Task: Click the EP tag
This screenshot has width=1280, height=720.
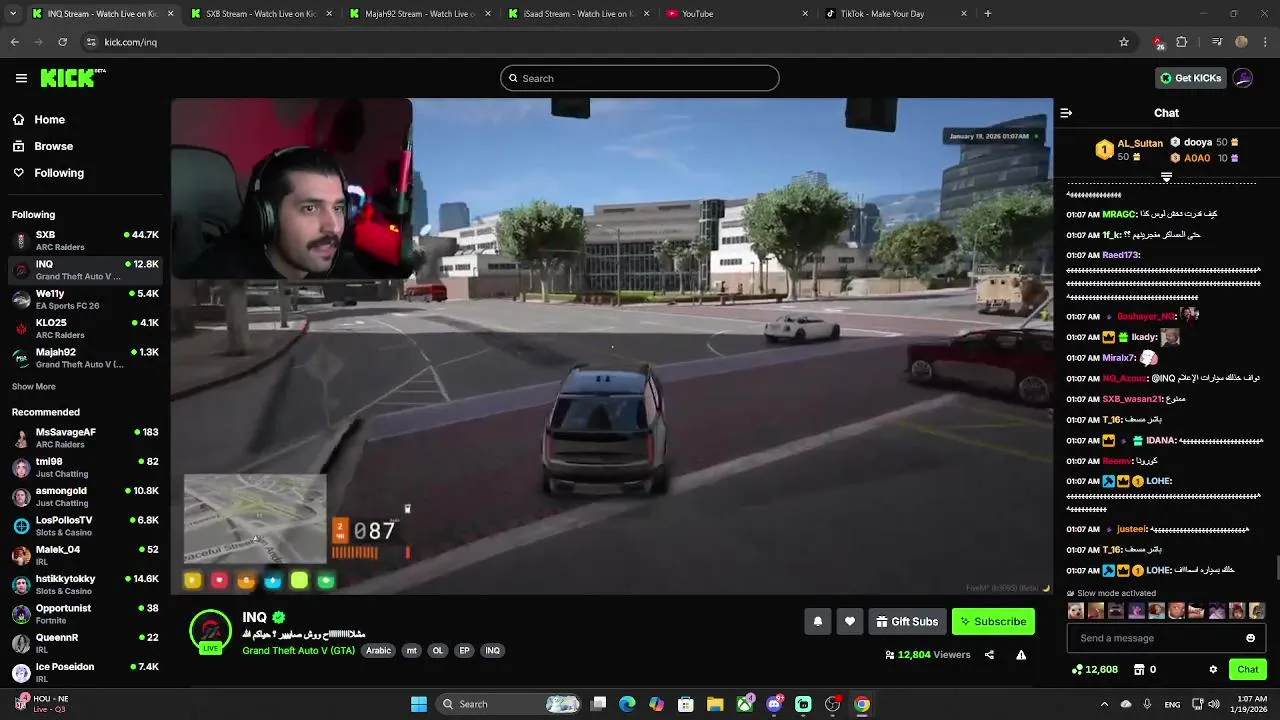Action: click(x=464, y=651)
